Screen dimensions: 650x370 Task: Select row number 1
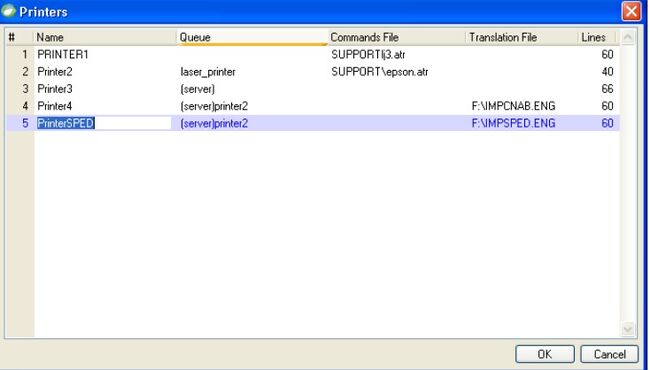tap(25, 54)
